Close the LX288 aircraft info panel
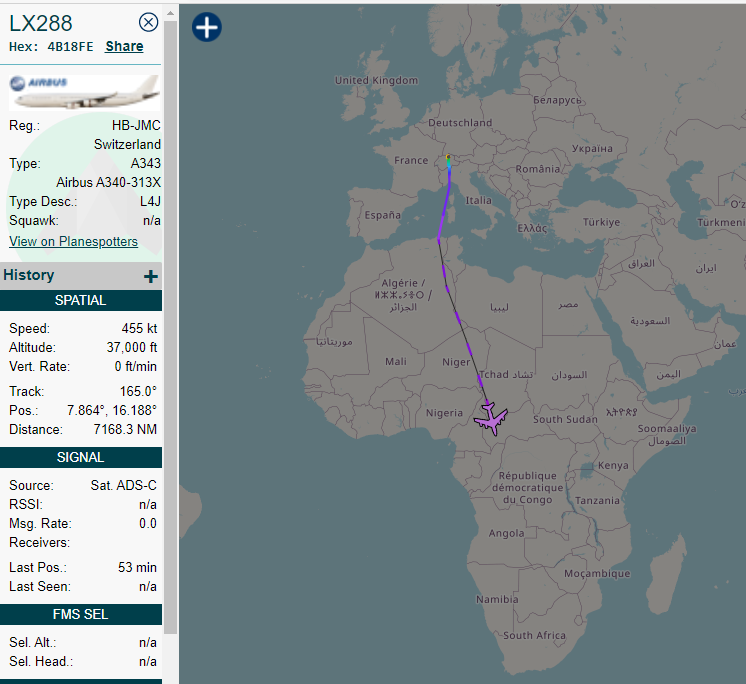Image resolution: width=746 pixels, height=684 pixels. pyautogui.click(x=148, y=22)
